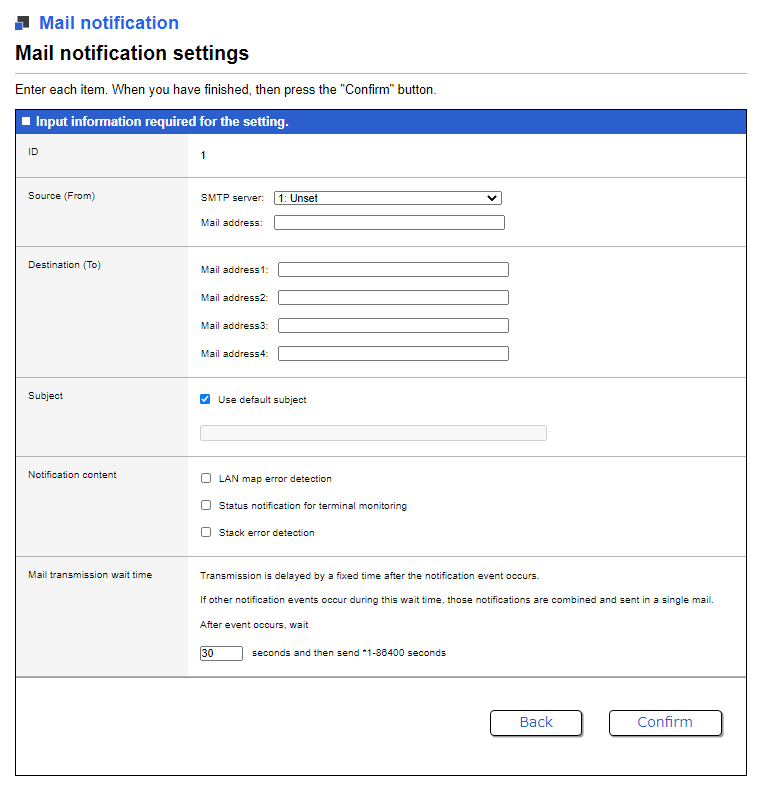Select the Mail address4 input box
The height and width of the screenshot is (796, 762).
tap(393, 354)
